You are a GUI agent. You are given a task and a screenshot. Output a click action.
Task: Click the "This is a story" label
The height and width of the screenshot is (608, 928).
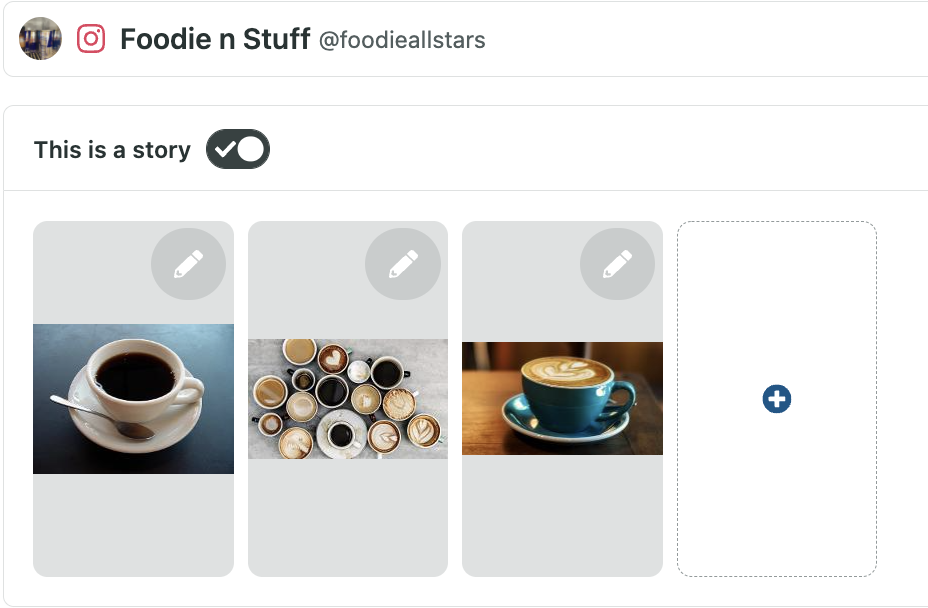112,150
